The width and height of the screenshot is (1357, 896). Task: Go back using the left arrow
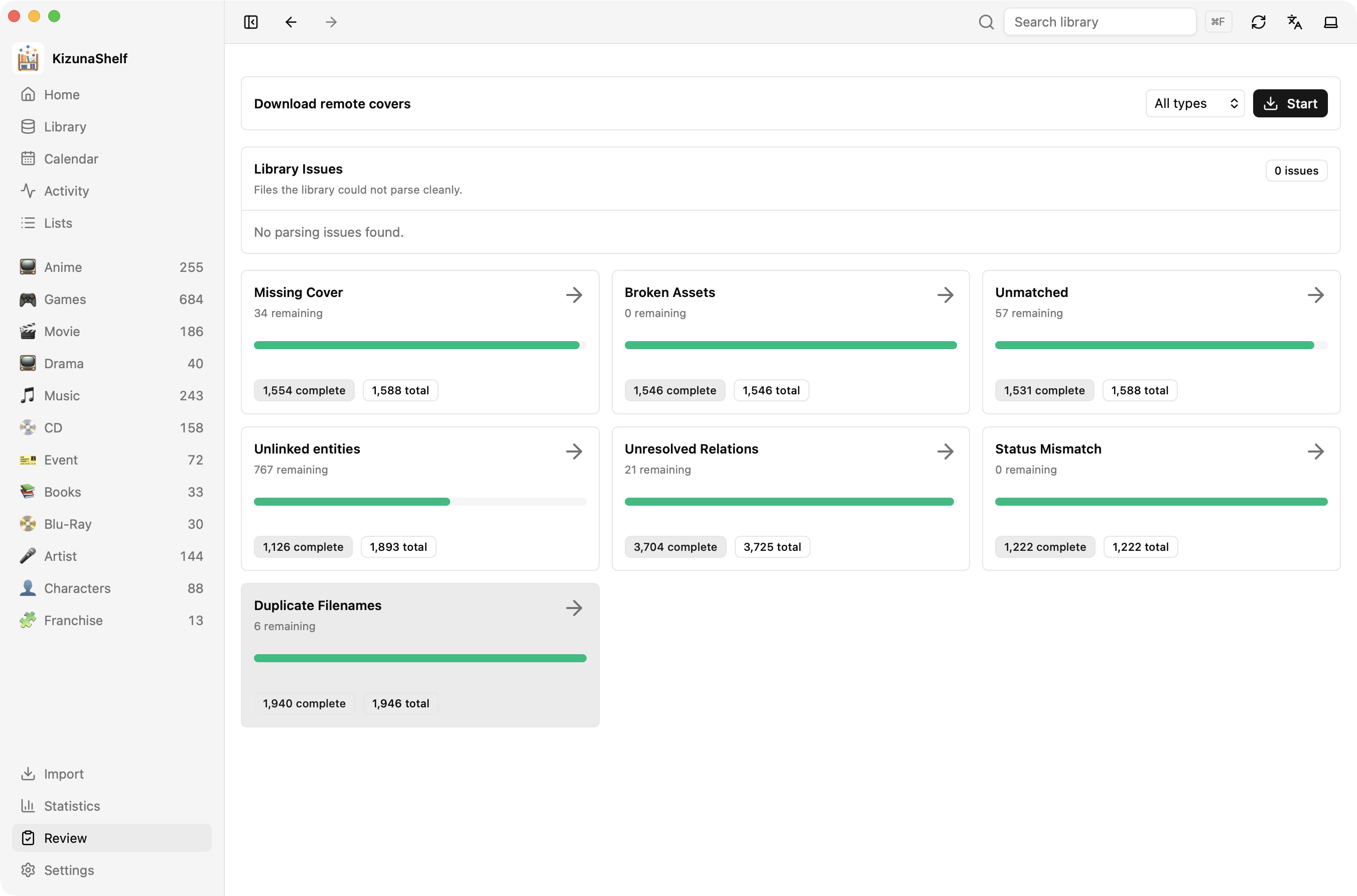(x=291, y=22)
